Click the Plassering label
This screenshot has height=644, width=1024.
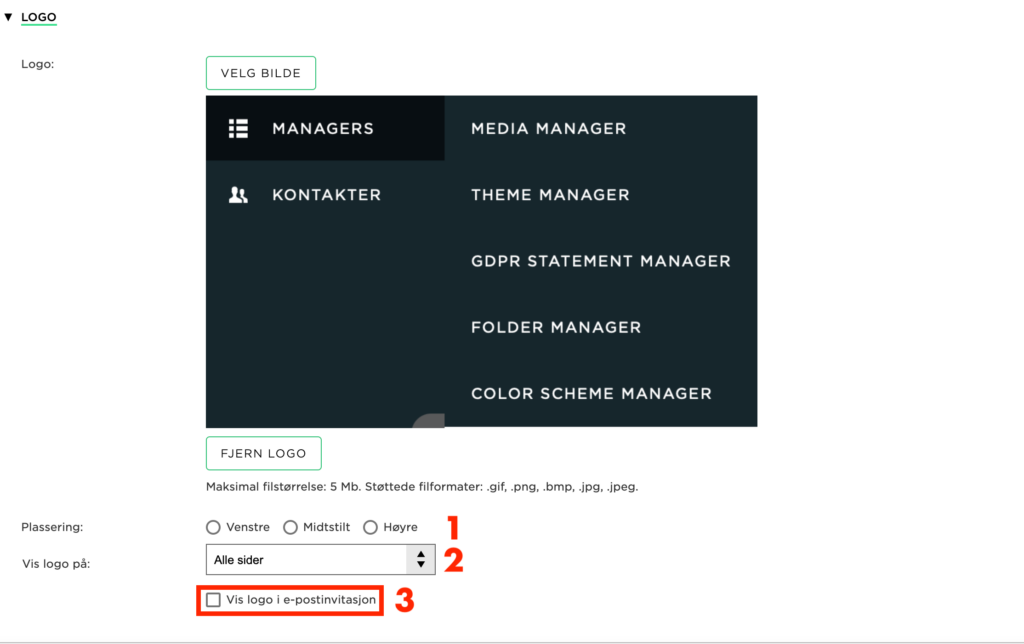click(x=52, y=527)
